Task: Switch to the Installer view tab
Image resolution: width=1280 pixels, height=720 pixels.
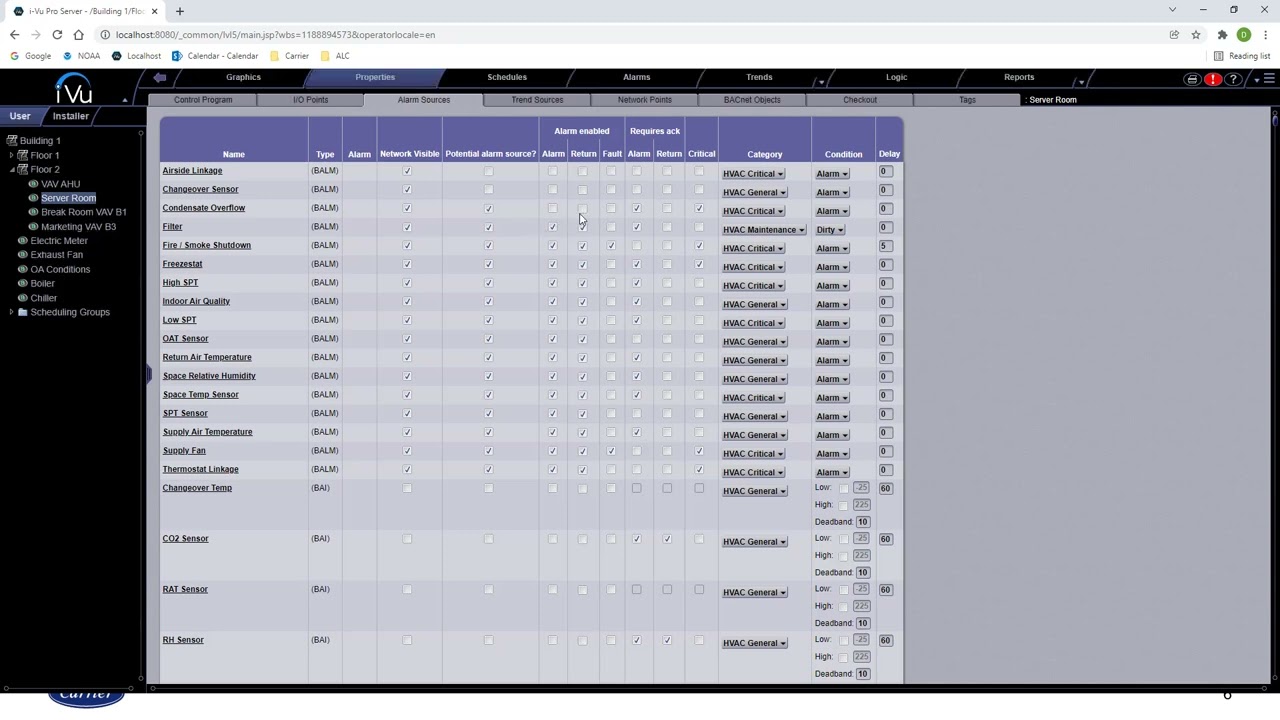Action: [71, 116]
